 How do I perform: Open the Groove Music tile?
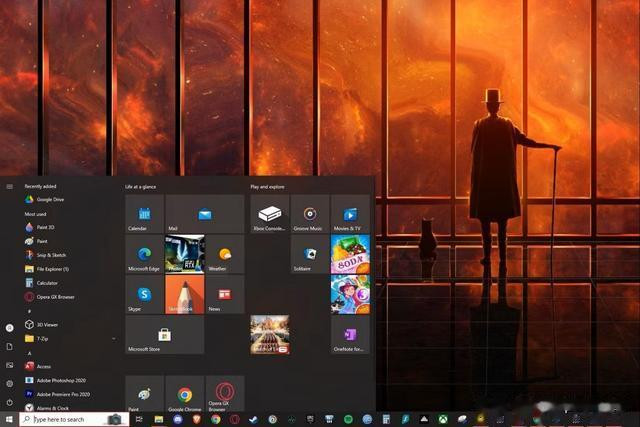(310, 214)
